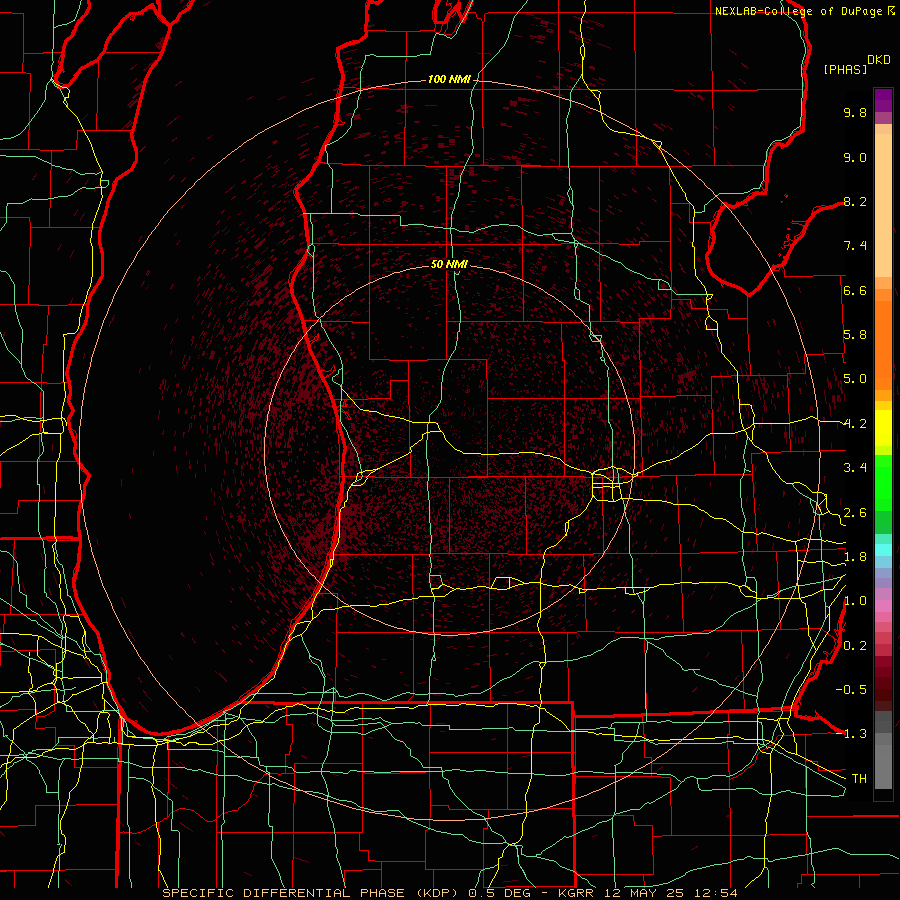Click the 2.6 scale value

tap(855, 513)
